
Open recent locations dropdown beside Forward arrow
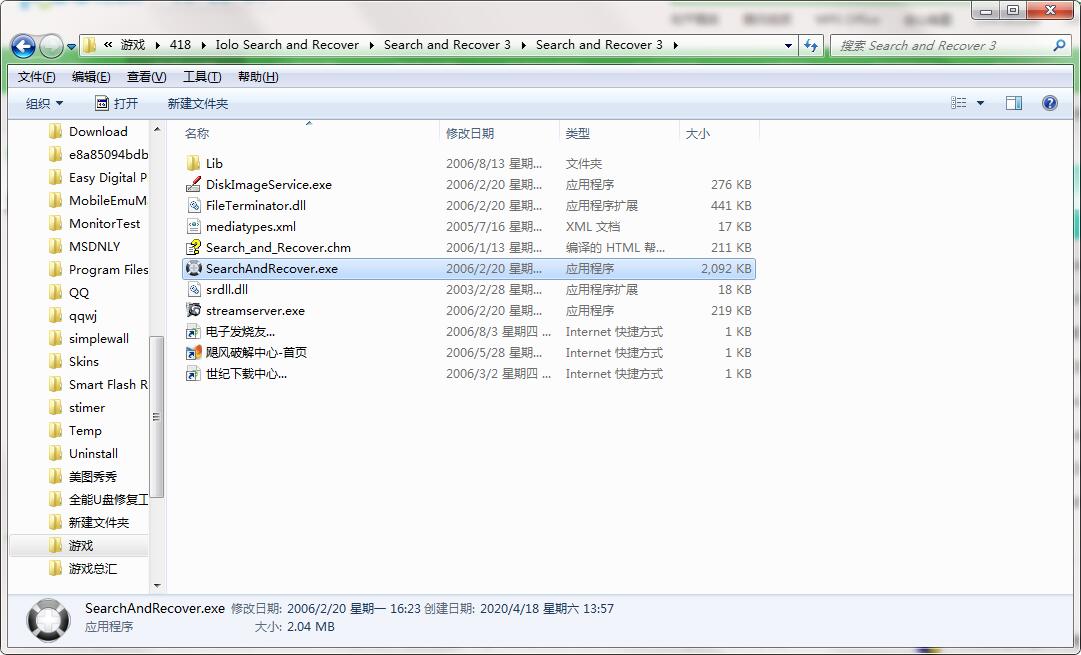71,47
